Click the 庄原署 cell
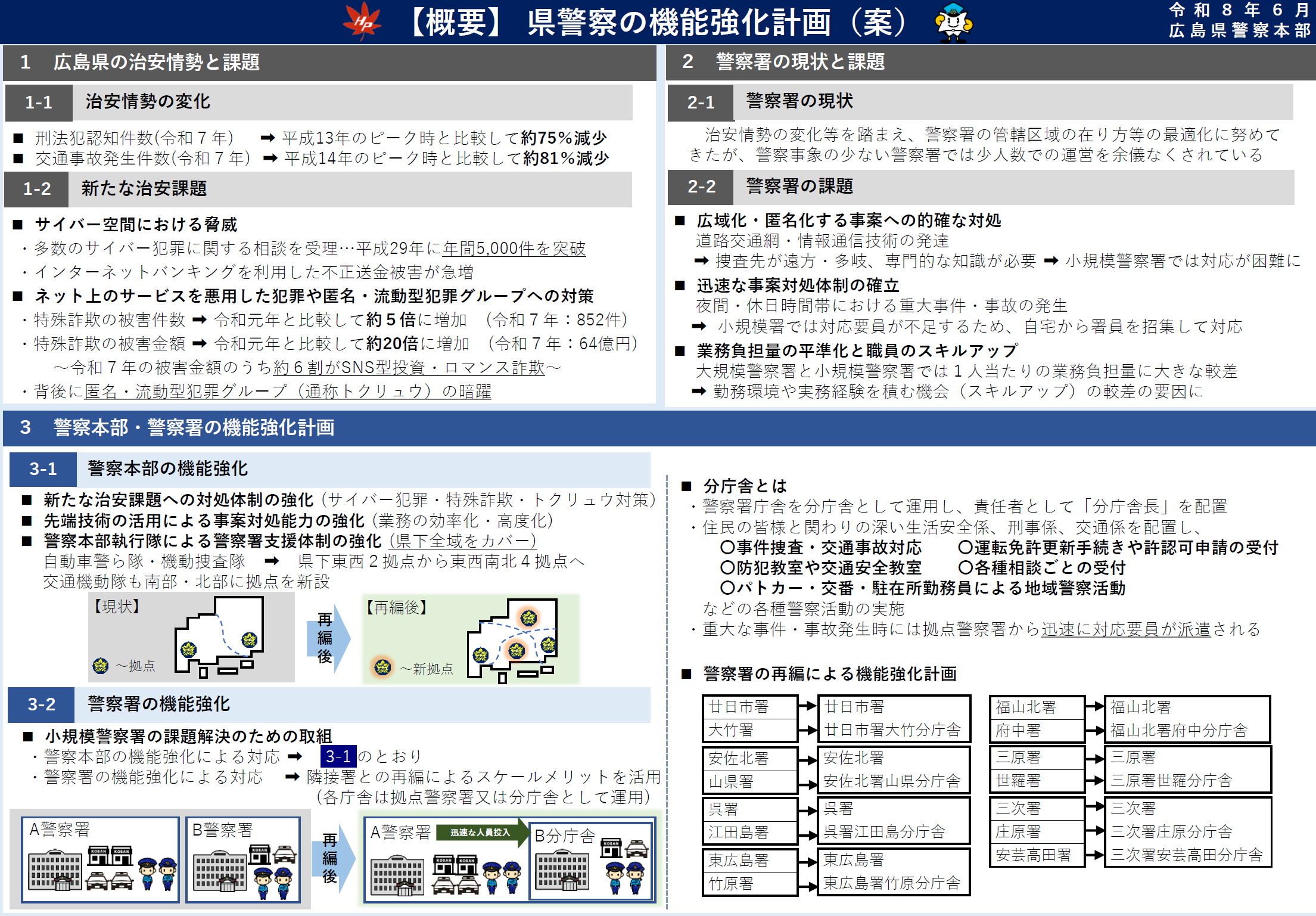This screenshot has height=916, width=1316. tap(1037, 832)
